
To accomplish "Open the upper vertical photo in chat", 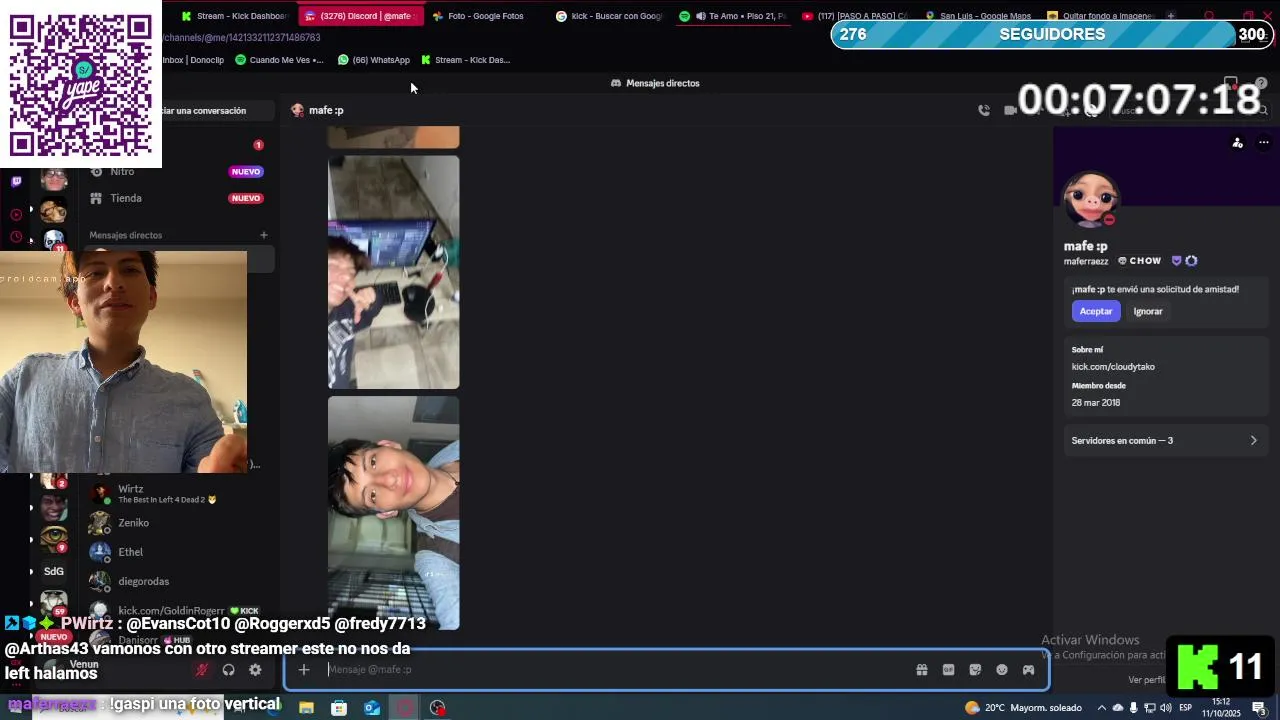I will click(x=394, y=272).
